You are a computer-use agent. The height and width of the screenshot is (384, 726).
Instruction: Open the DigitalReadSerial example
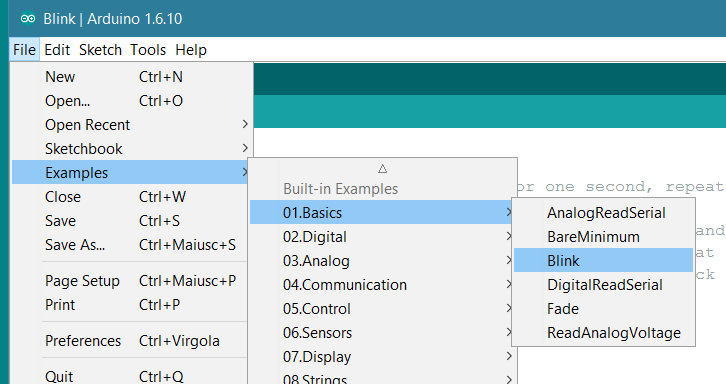click(x=603, y=285)
